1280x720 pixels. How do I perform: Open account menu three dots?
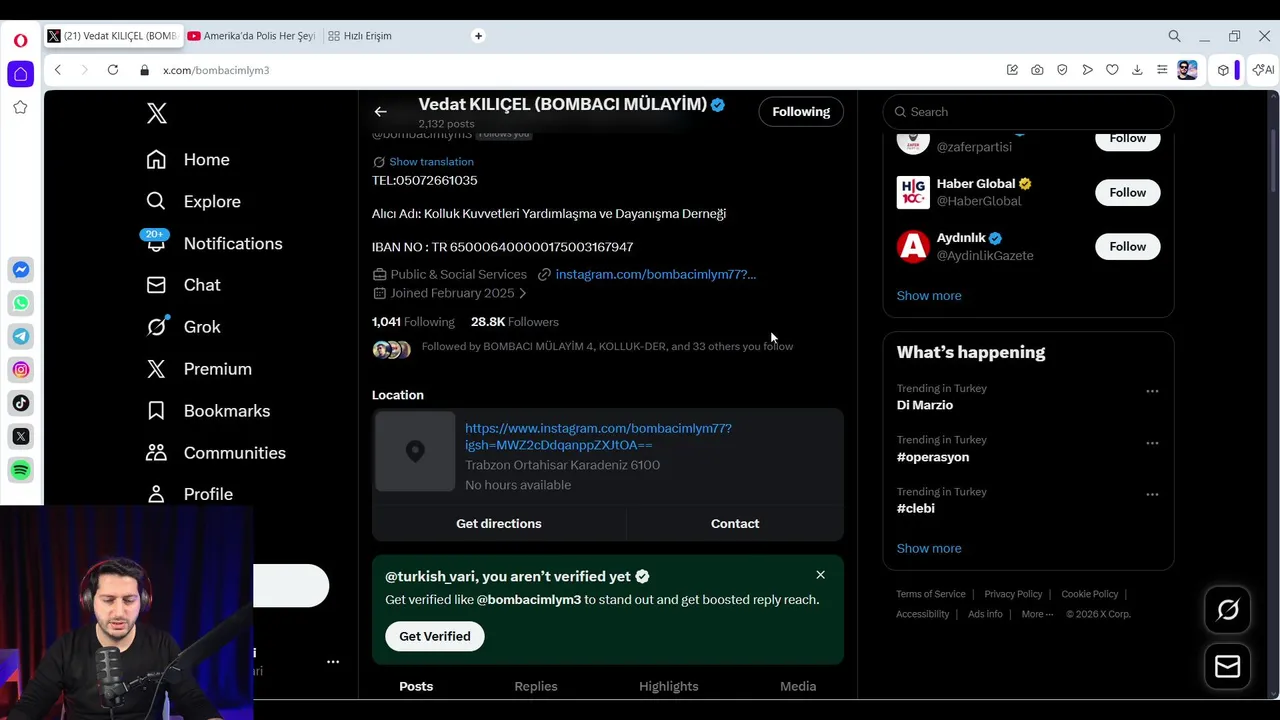333,661
